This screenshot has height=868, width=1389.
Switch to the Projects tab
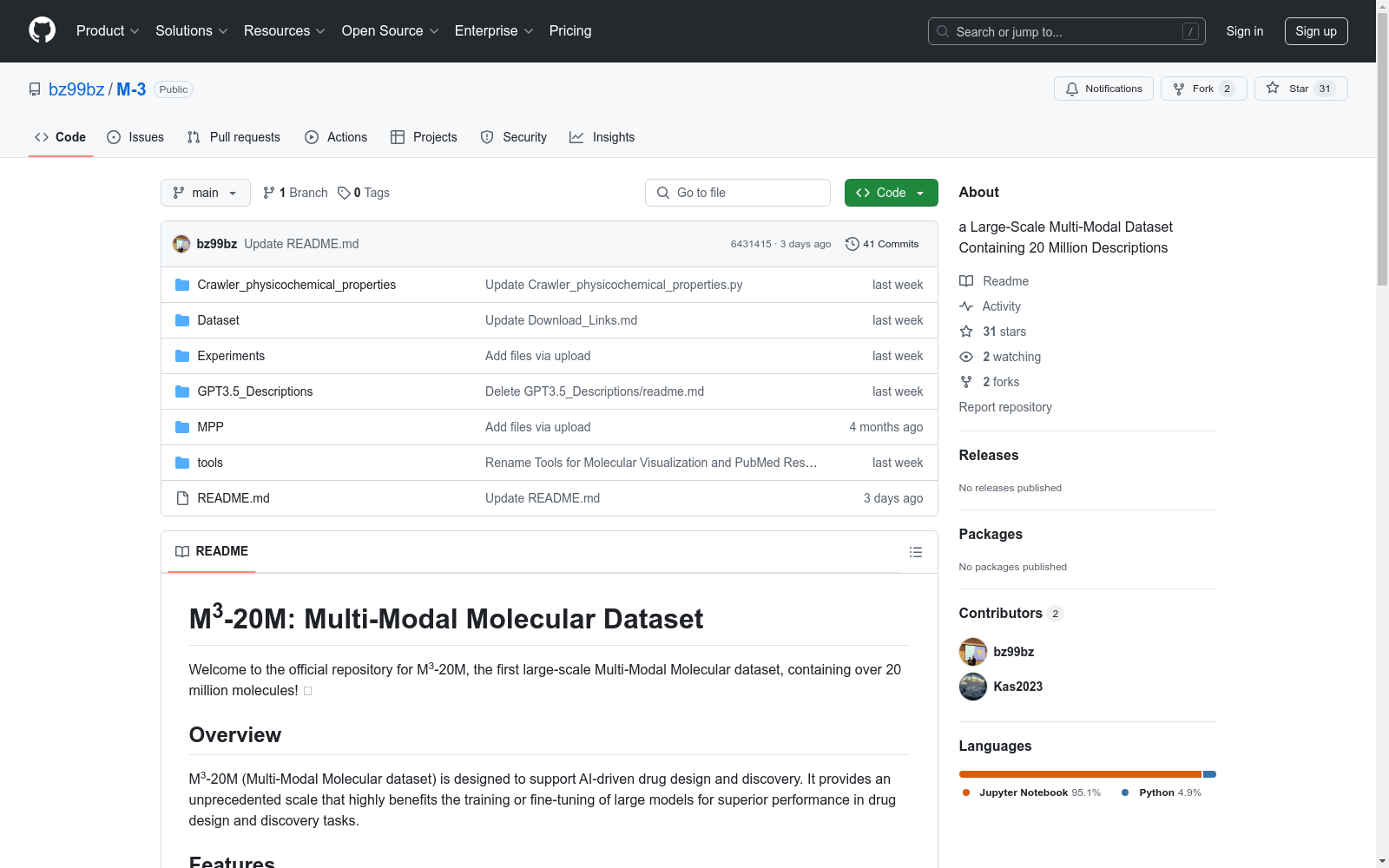(x=424, y=137)
